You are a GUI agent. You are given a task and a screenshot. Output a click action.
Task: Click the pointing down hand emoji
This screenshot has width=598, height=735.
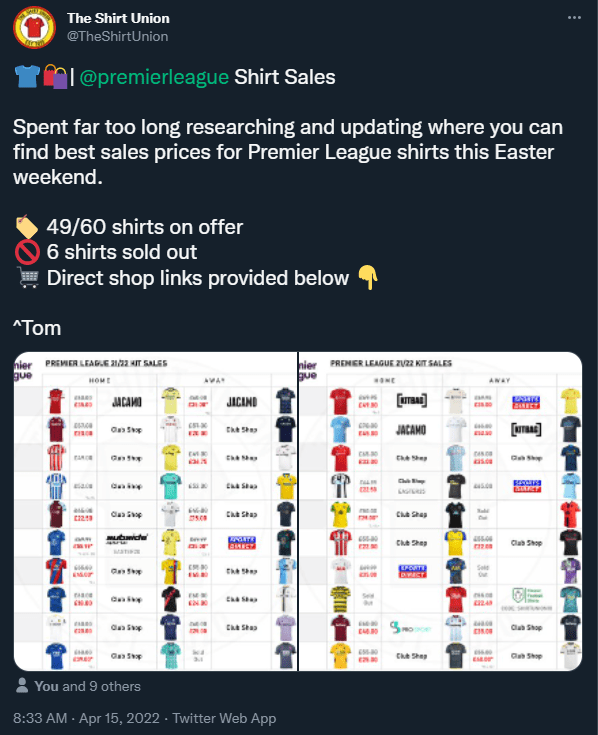[x=368, y=278]
